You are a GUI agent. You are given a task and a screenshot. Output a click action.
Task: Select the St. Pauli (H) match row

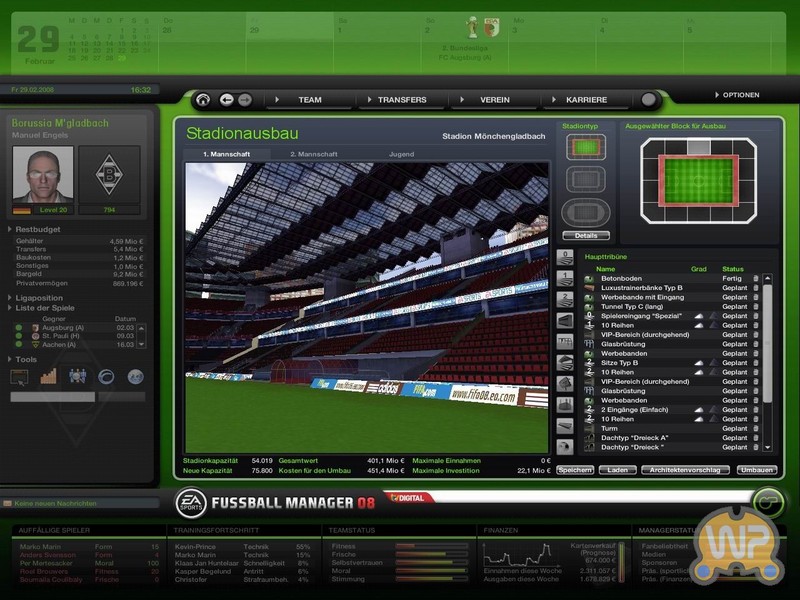(x=75, y=336)
